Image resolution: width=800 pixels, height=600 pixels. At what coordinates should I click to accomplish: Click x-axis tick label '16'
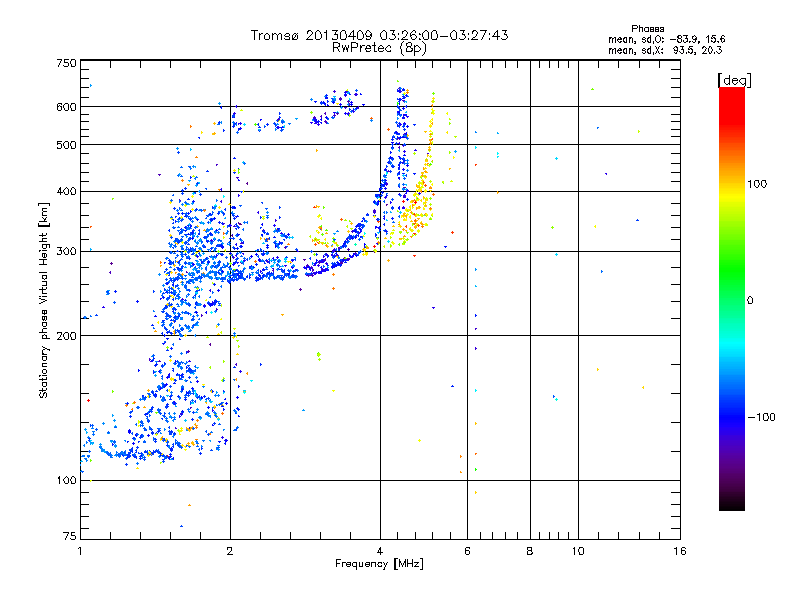pyautogui.click(x=680, y=551)
